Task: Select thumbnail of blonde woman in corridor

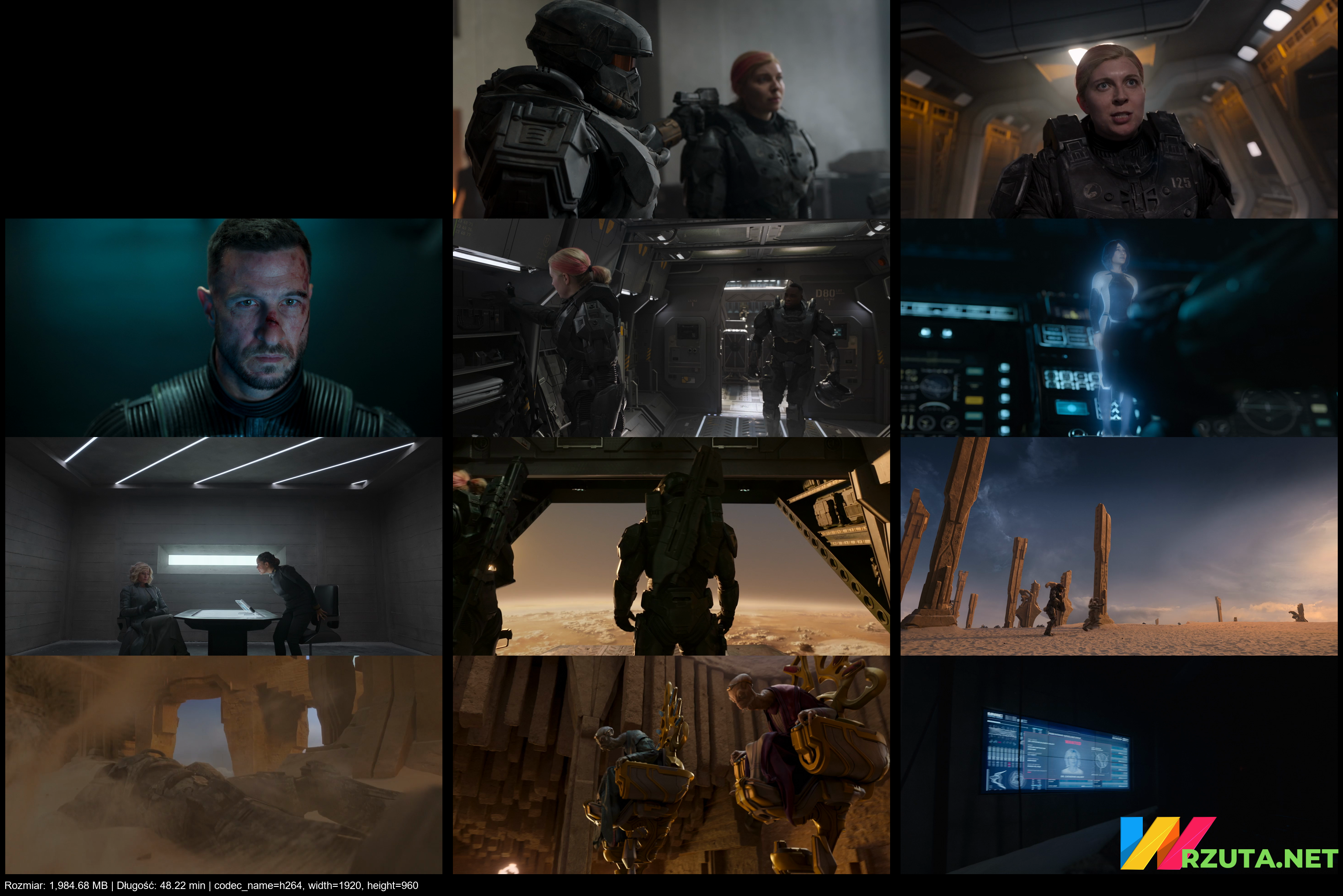Action: 1118,108
